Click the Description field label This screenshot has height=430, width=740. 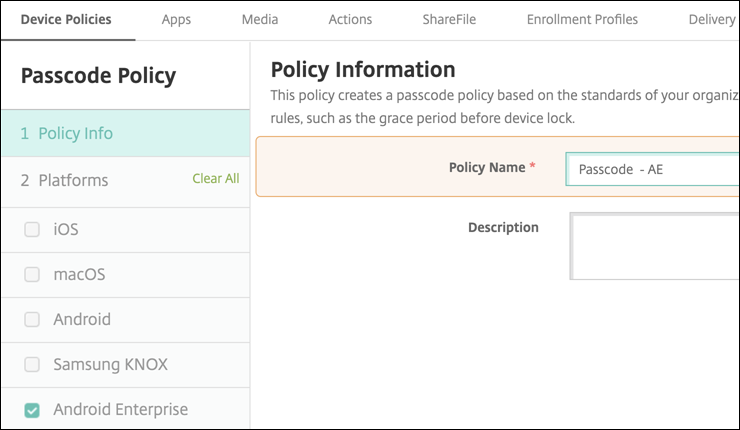click(503, 227)
